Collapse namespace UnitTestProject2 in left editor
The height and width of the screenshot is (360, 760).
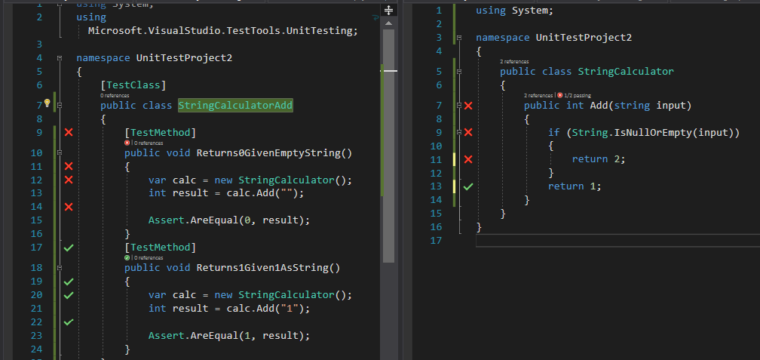coord(59,58)
